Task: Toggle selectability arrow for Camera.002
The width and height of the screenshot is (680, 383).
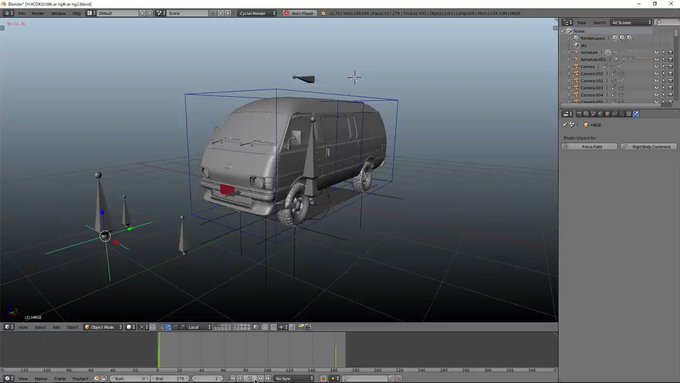Action: [x=664, y=81]
